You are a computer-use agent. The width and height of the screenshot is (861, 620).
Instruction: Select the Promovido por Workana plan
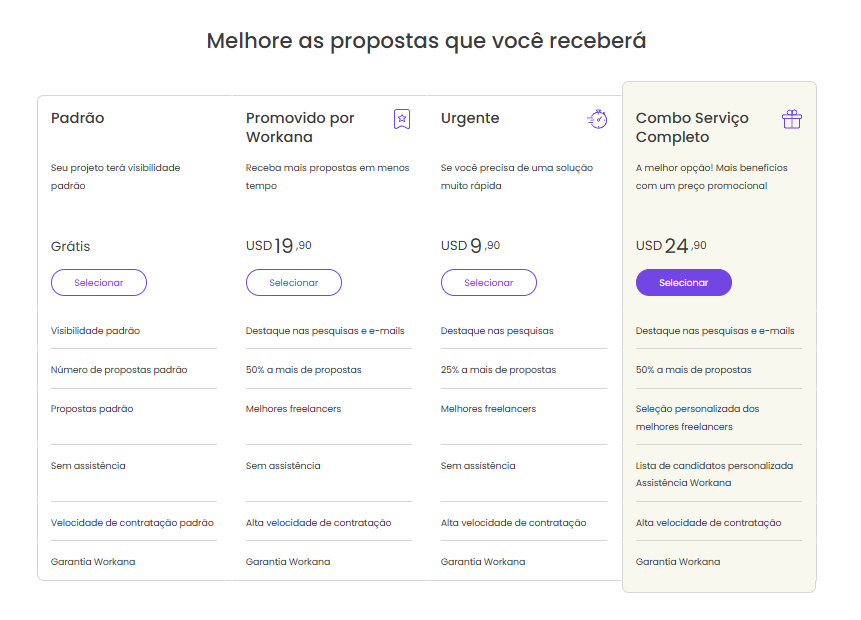(x=294, y=282)
